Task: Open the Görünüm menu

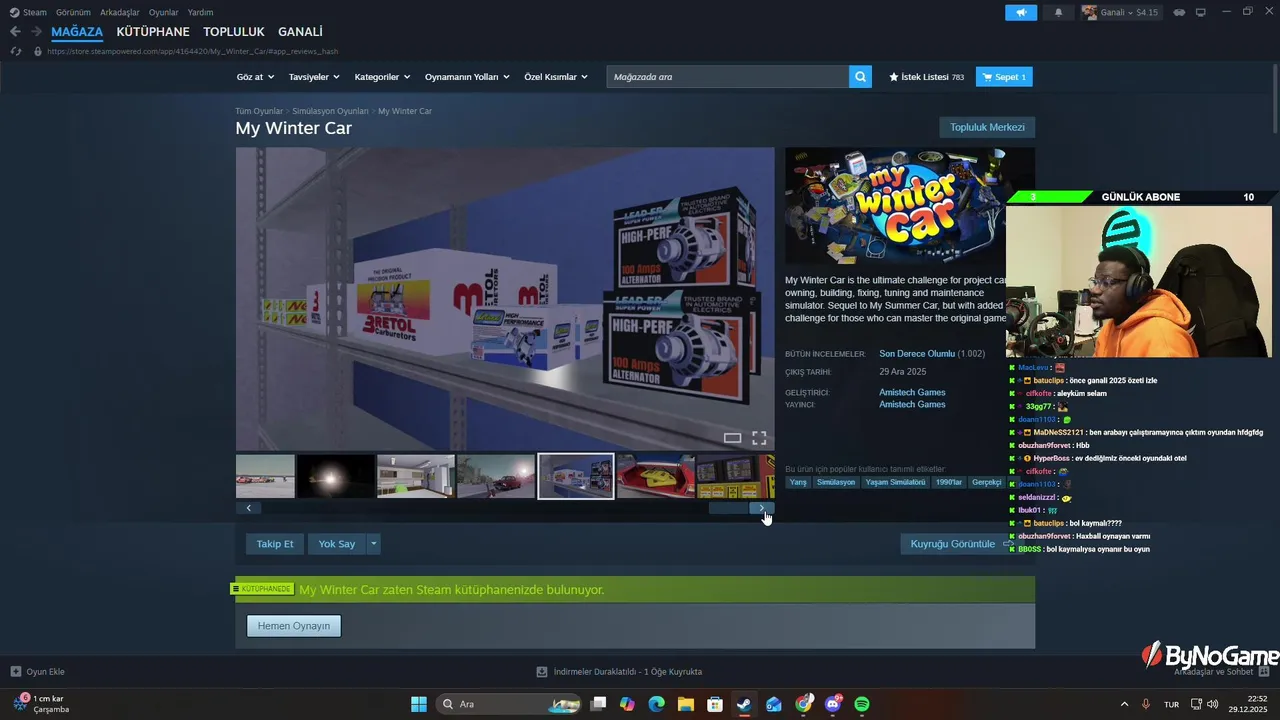Action: tap(73, 12)
